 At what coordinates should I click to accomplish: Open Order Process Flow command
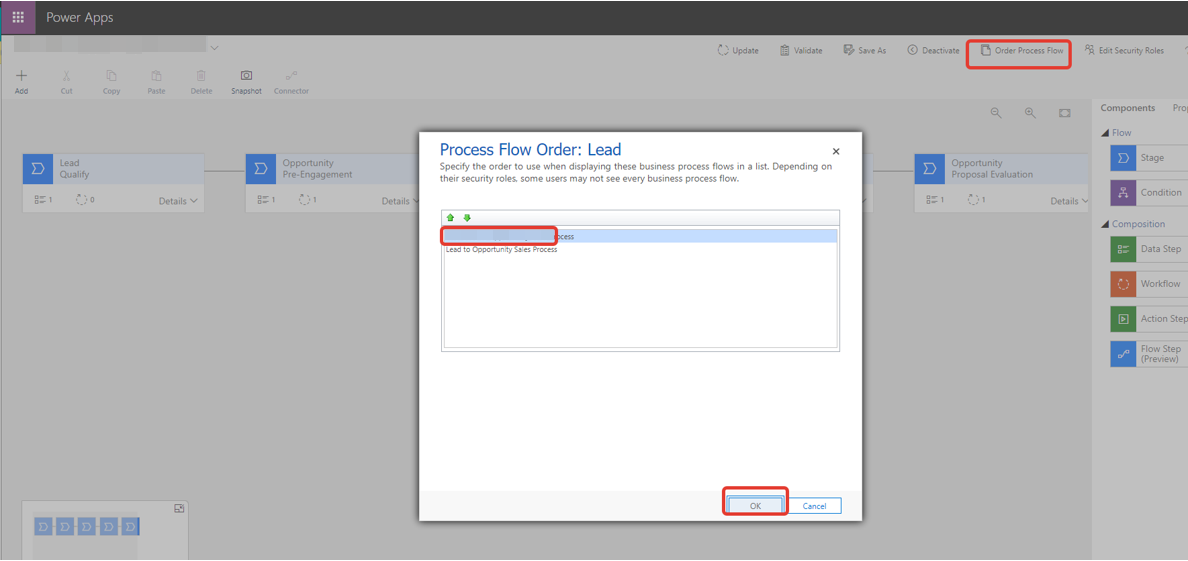1021,51
